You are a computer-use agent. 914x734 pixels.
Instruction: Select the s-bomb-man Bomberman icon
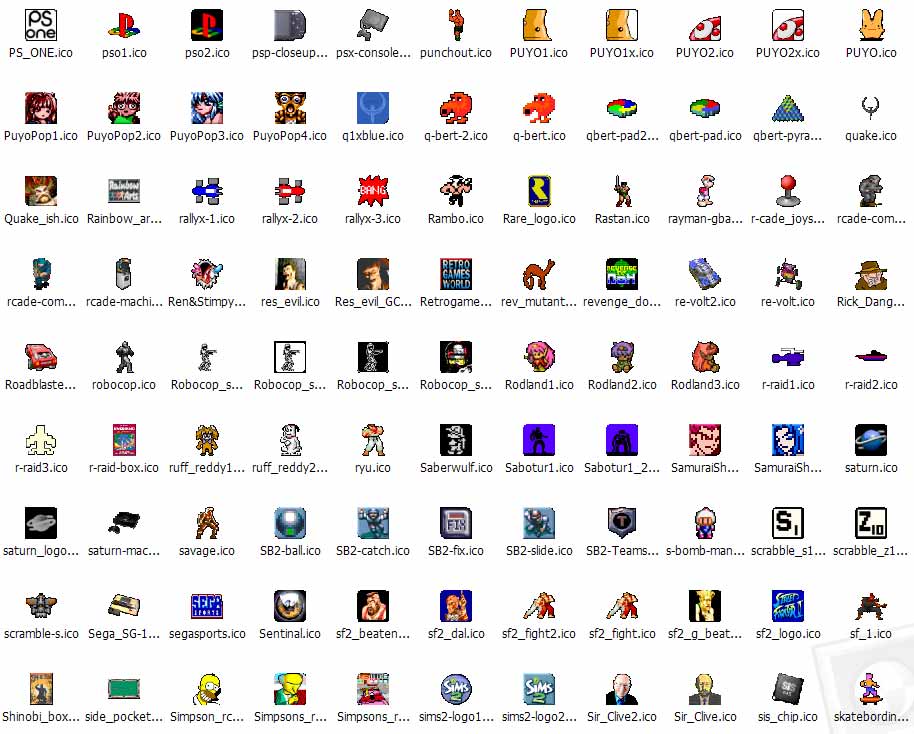705,523
